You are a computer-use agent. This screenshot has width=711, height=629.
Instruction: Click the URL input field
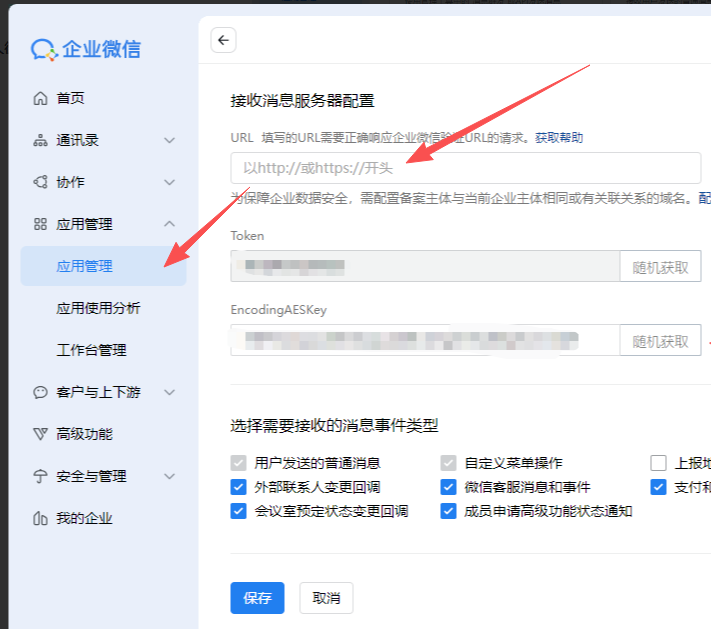coord(466,168)
